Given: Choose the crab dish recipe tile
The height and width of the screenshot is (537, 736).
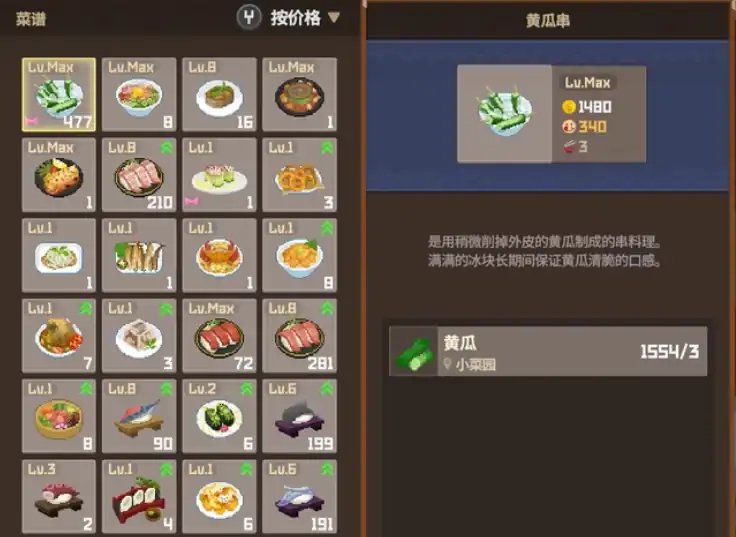Looking at the screenshot, I should tap(219, 255).
